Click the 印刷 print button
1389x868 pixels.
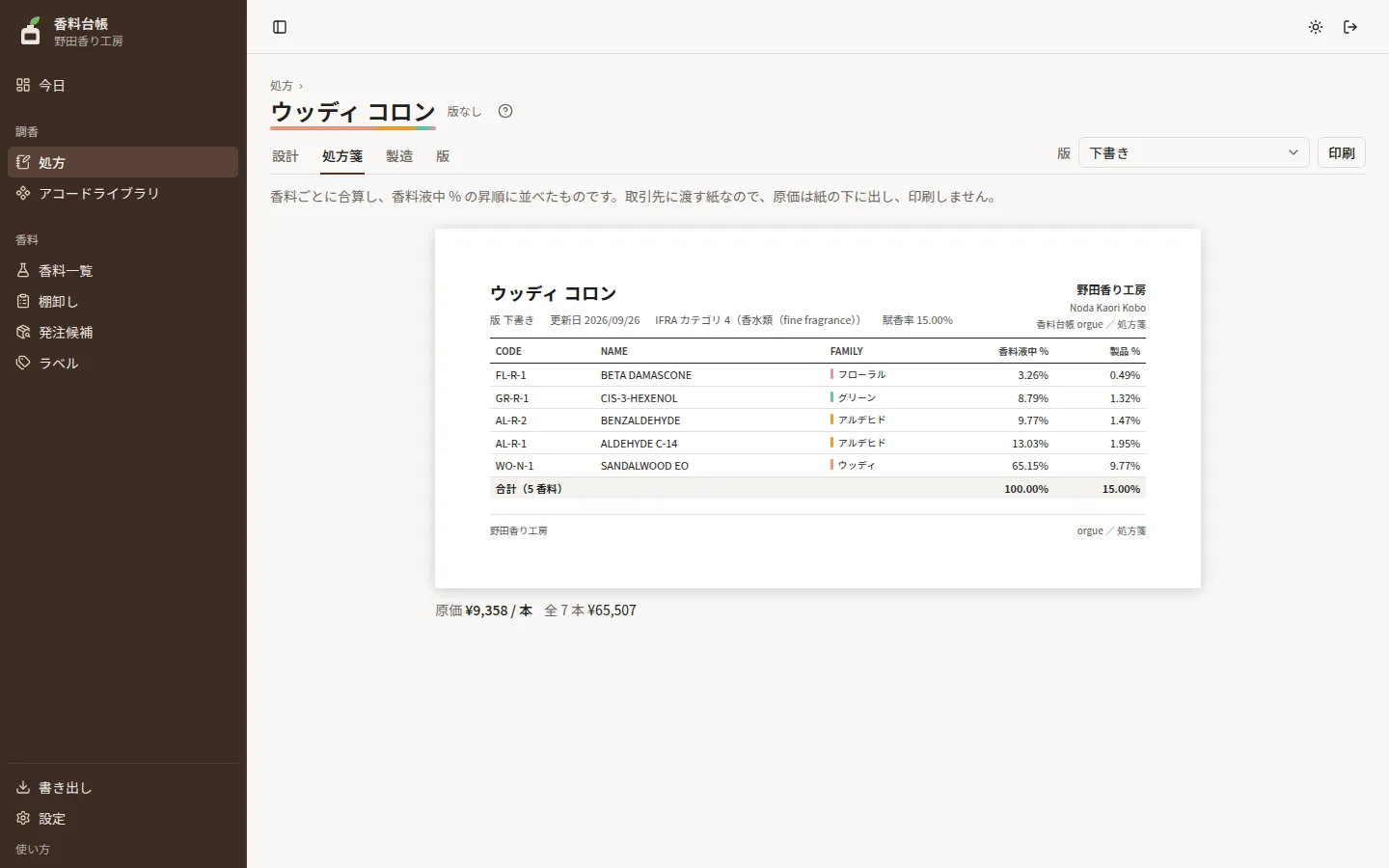pos(1342,152)
